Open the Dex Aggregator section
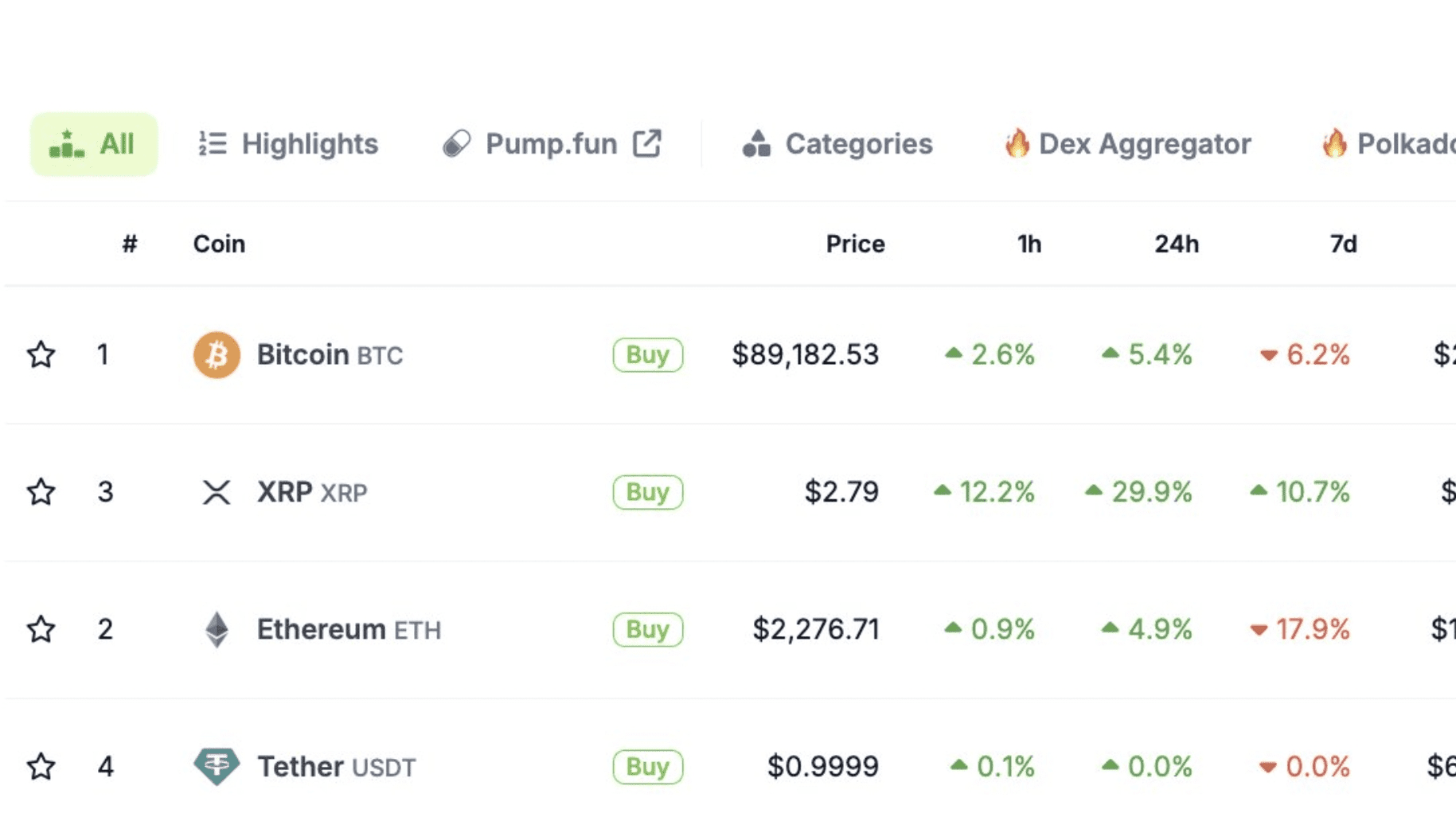 [1144, 143]
